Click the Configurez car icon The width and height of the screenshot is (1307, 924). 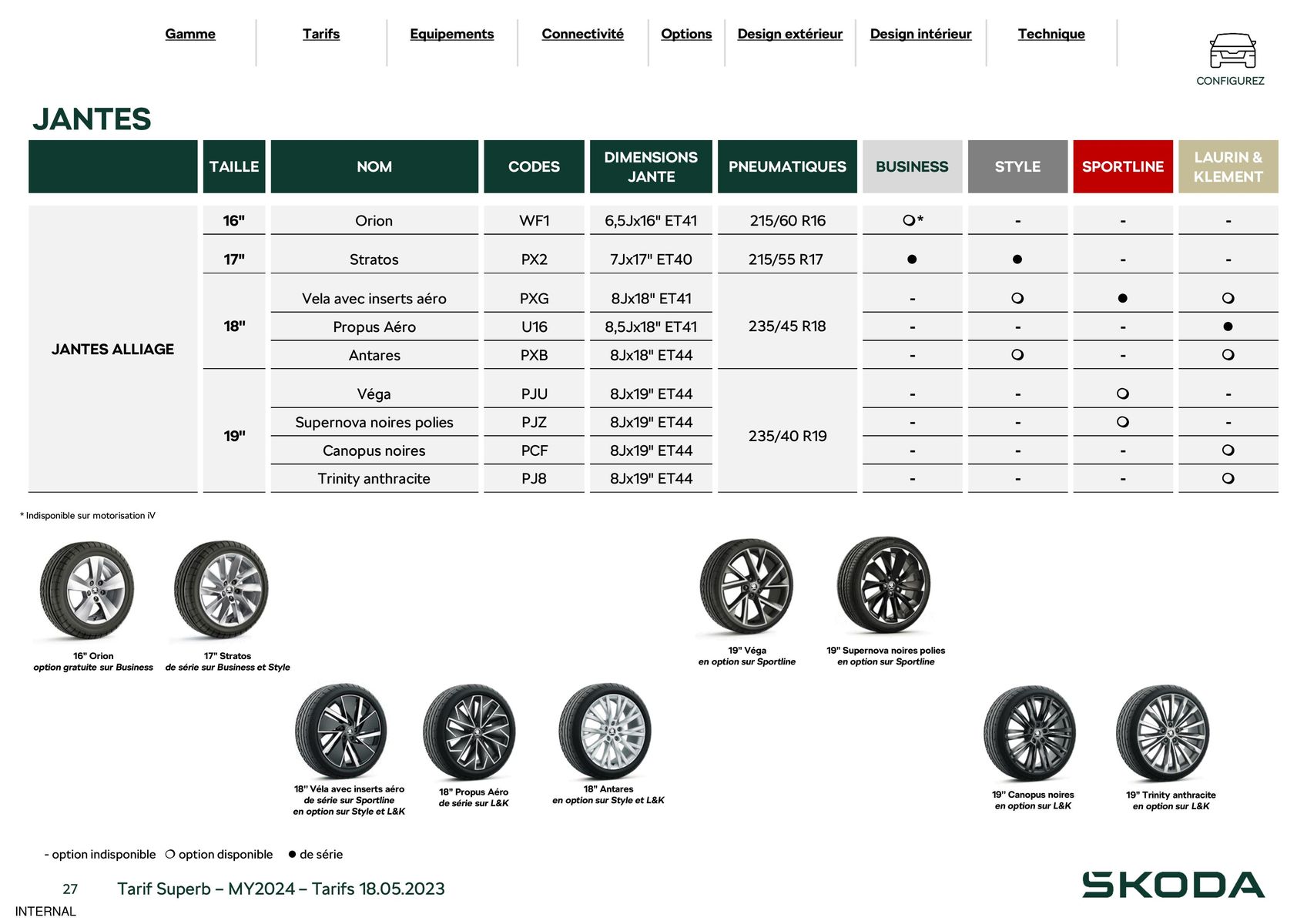point(1232,51)
